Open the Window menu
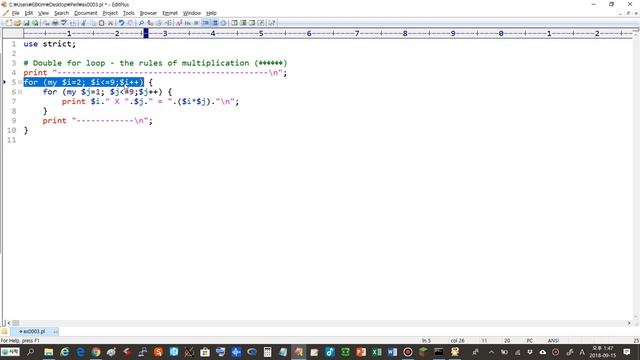Viewport: 640px width, 360px height. (191, 13)
